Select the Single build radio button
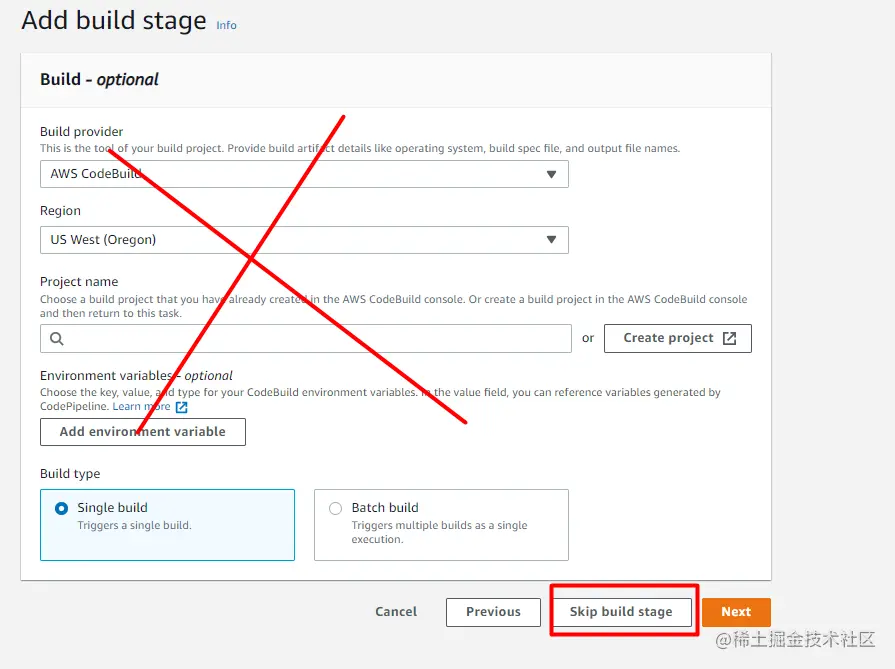This screenshot has width=895, height=669. coord(62,508)
